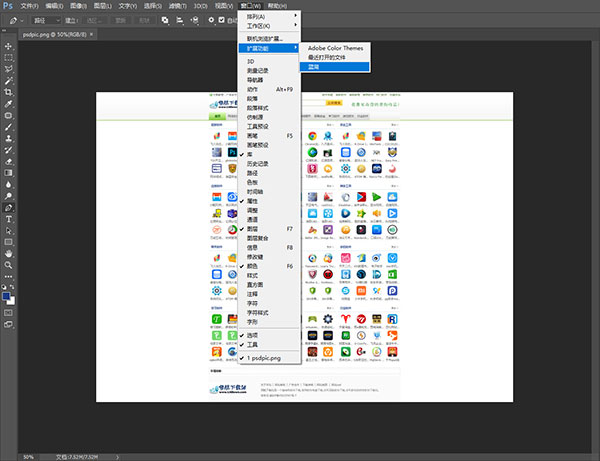Select the Move tool
Screen dimensions: 600x461
pos(8,47)
